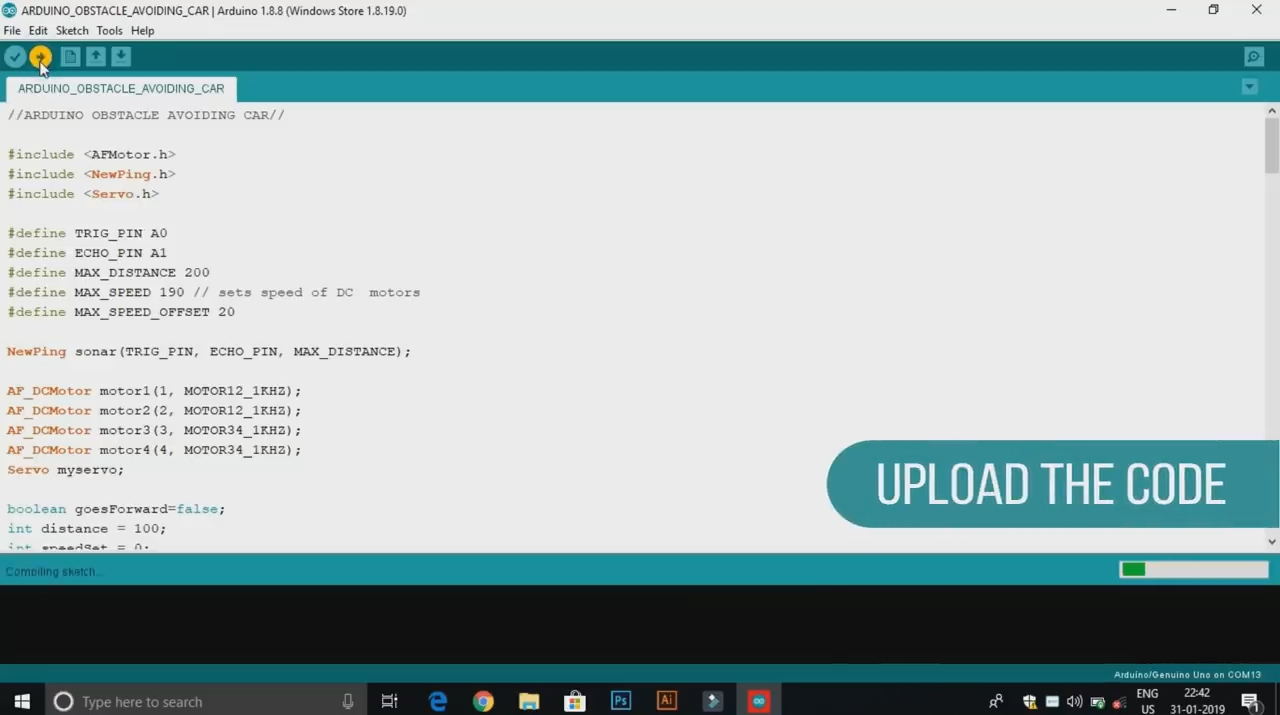
Task: Click the '#define TRIG_PIN A0' line
Action: 87,233
